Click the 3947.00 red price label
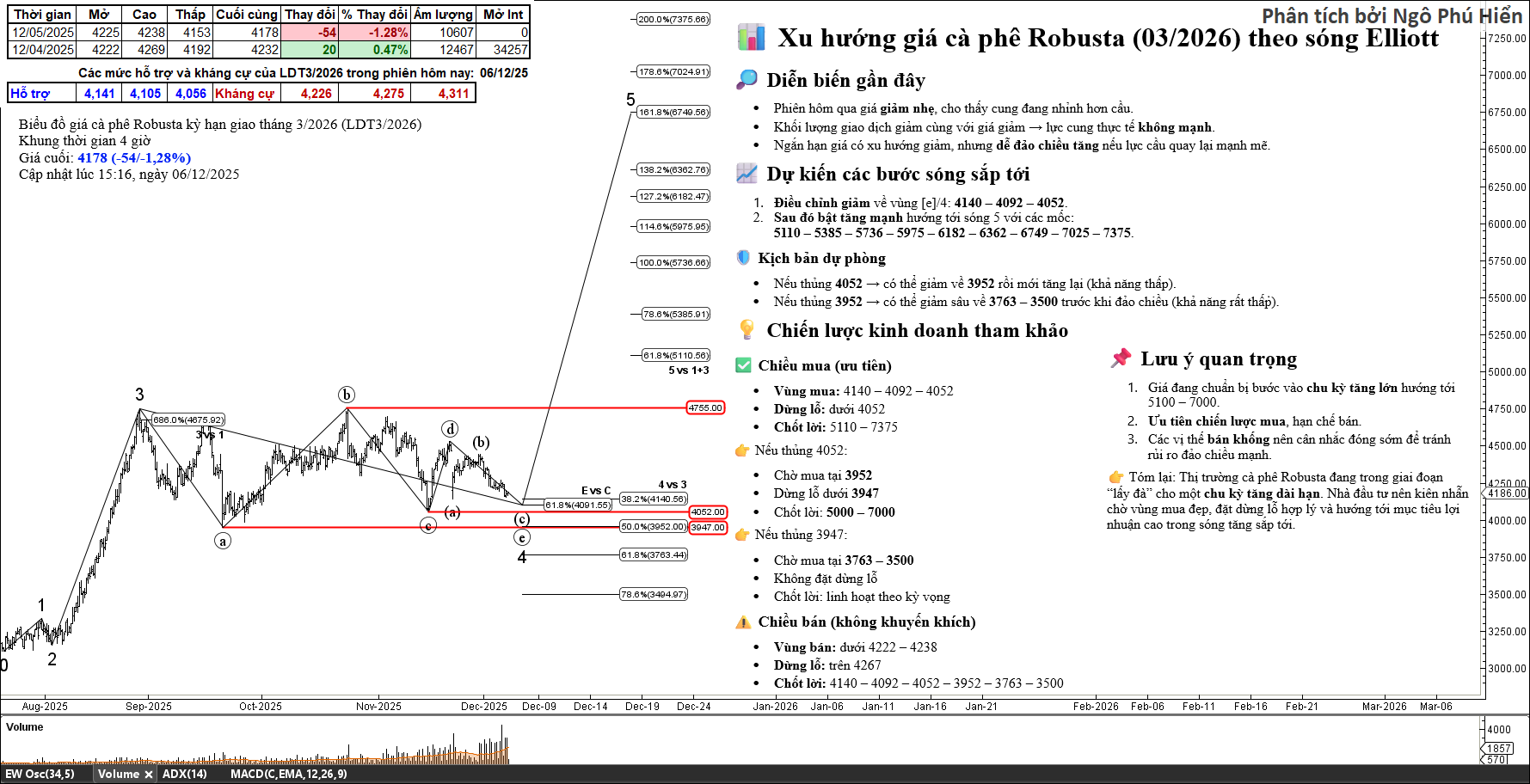This screenshot has height=784, width=1530. 708,528
